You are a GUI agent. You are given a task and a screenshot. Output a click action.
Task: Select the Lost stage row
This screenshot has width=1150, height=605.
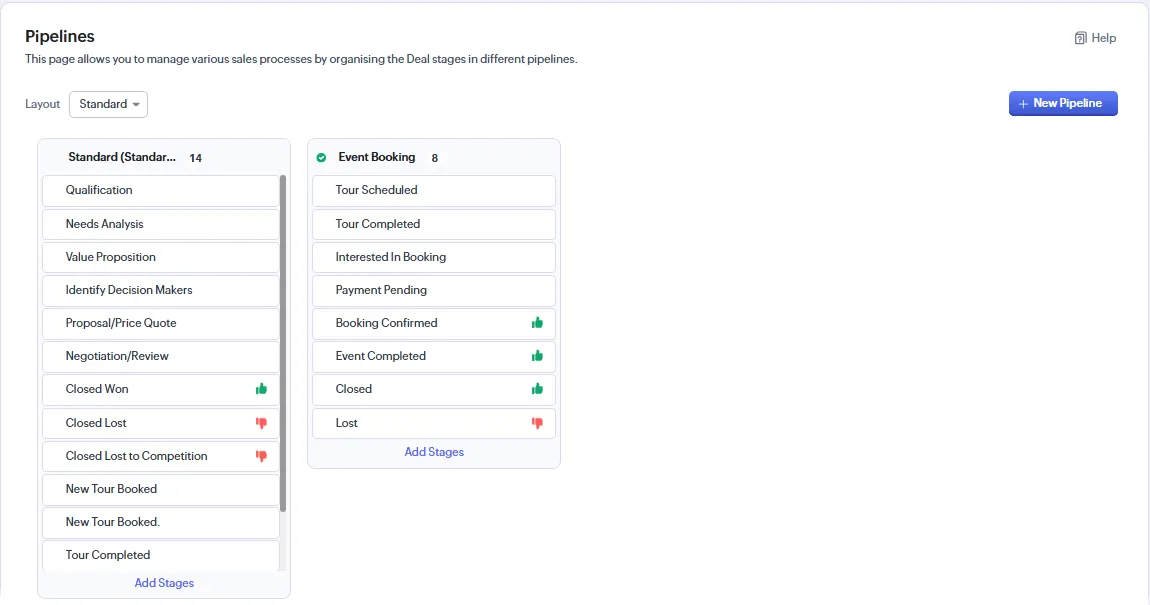(x=433, y=423)
